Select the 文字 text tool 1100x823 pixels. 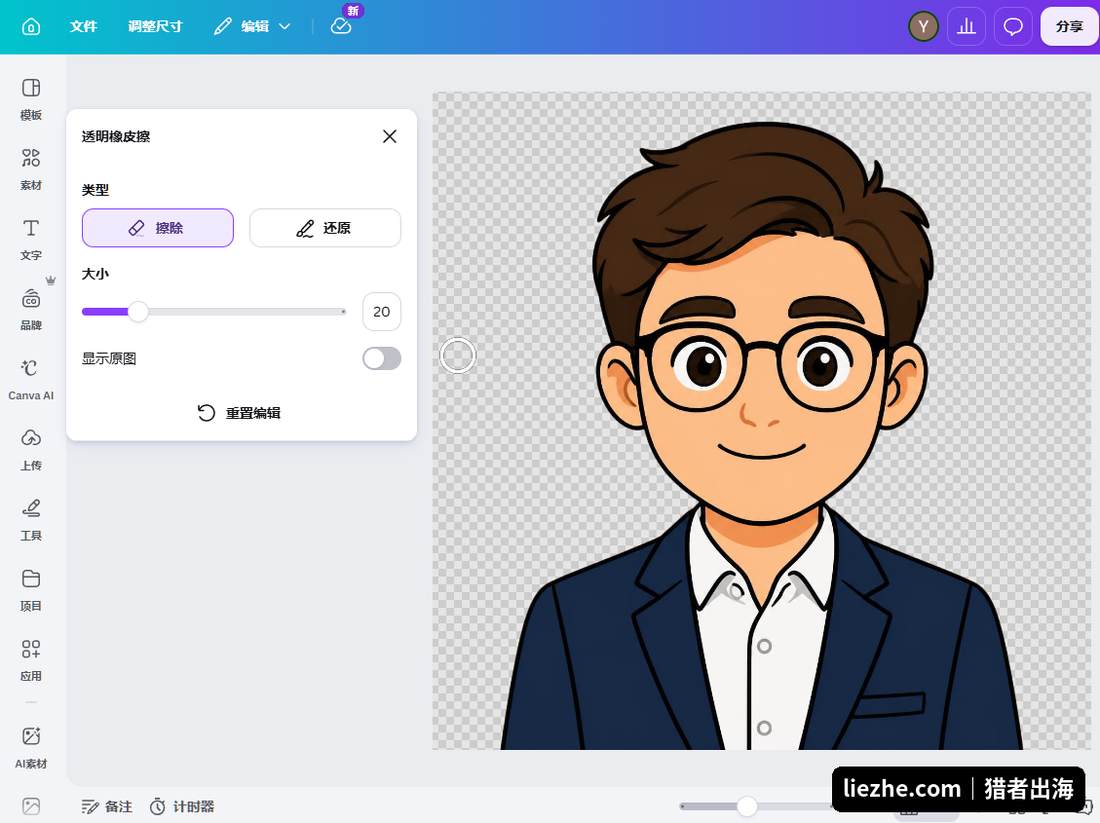31,239
